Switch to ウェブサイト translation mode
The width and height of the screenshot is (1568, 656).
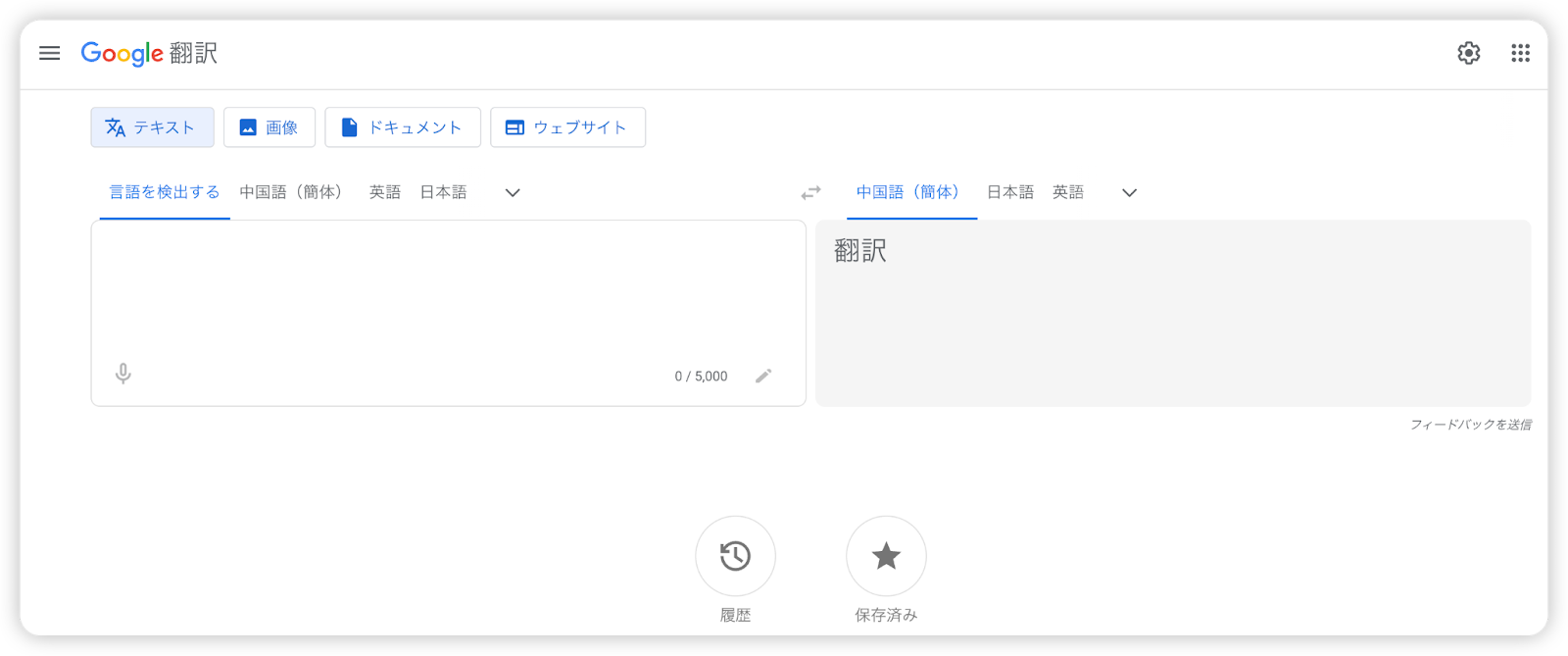pos(567,127)
